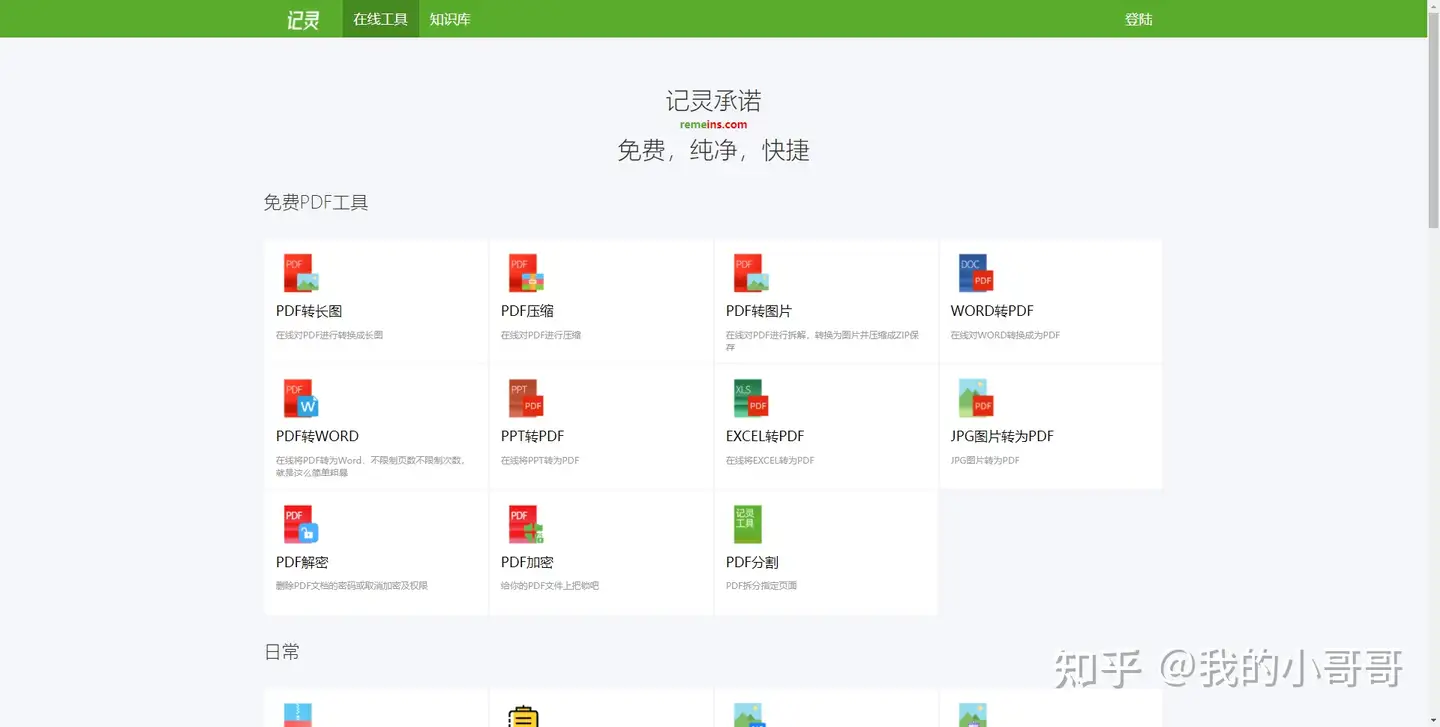
Task: Click the PPT转PDF title link
Action: (533, 436)
